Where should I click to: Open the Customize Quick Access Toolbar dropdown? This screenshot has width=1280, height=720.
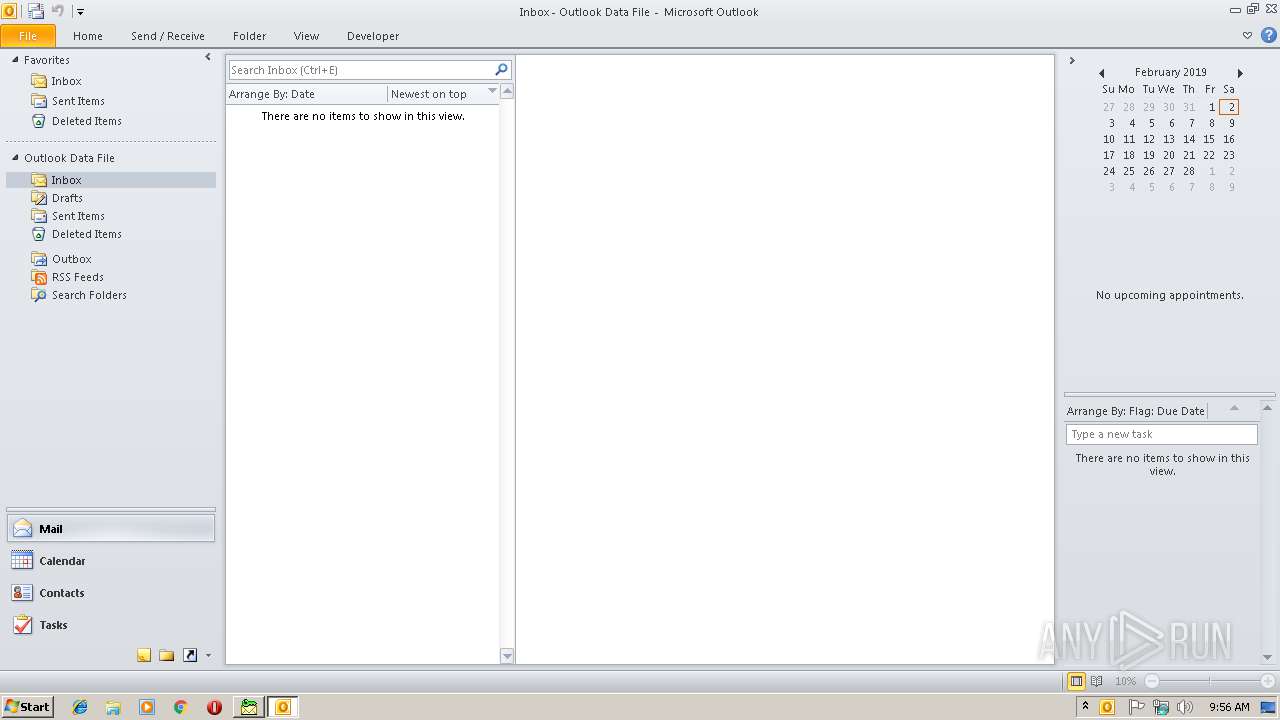[80, 12]
